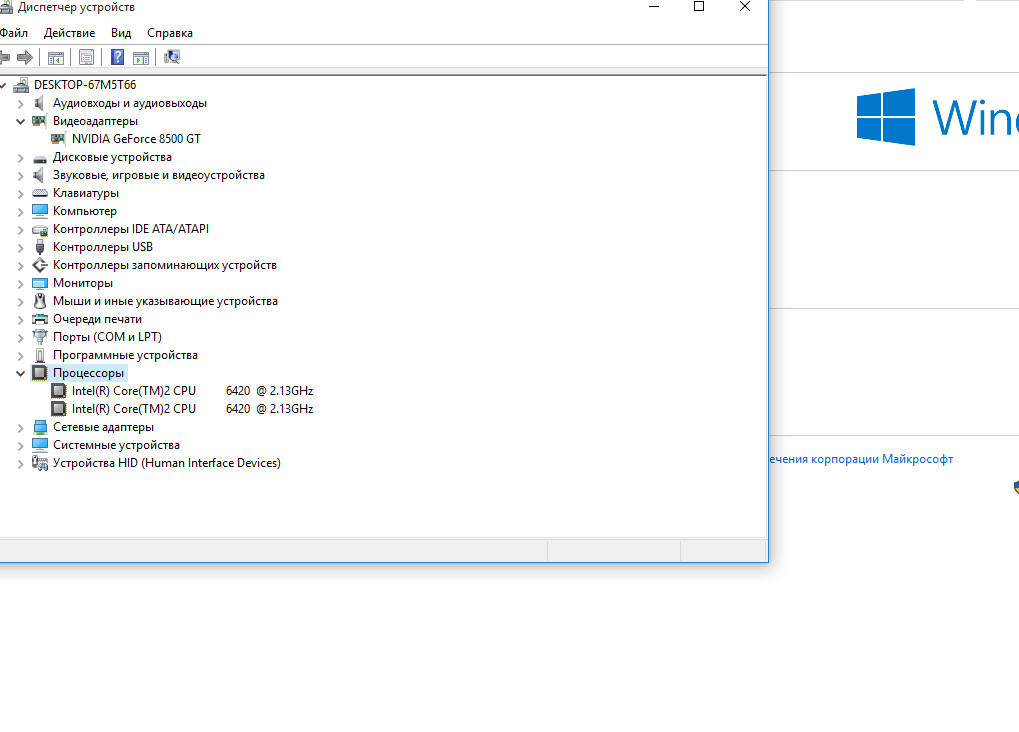This screenshot has height=732, width=1019.
Task: Click the Forward arrow in the toolbar
Action: coord(25,57)
